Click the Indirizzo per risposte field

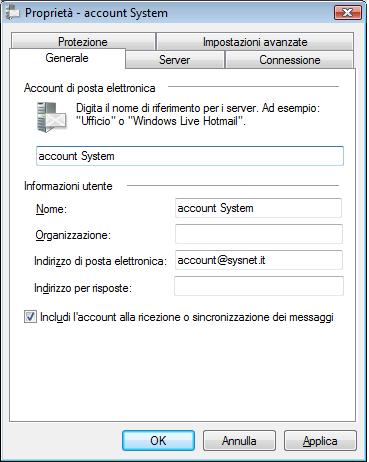point(258,286)
